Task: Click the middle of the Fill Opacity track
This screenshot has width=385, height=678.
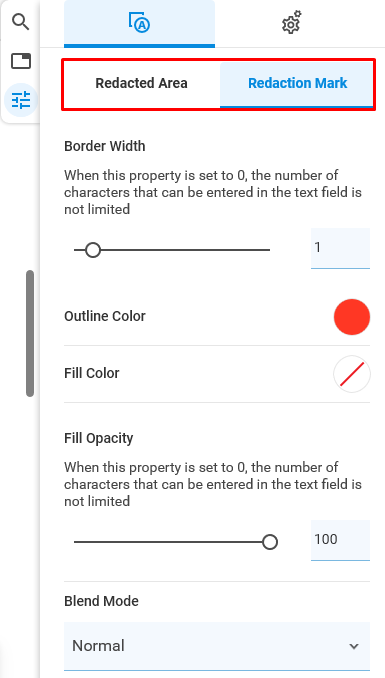Action: coord(172,542)
